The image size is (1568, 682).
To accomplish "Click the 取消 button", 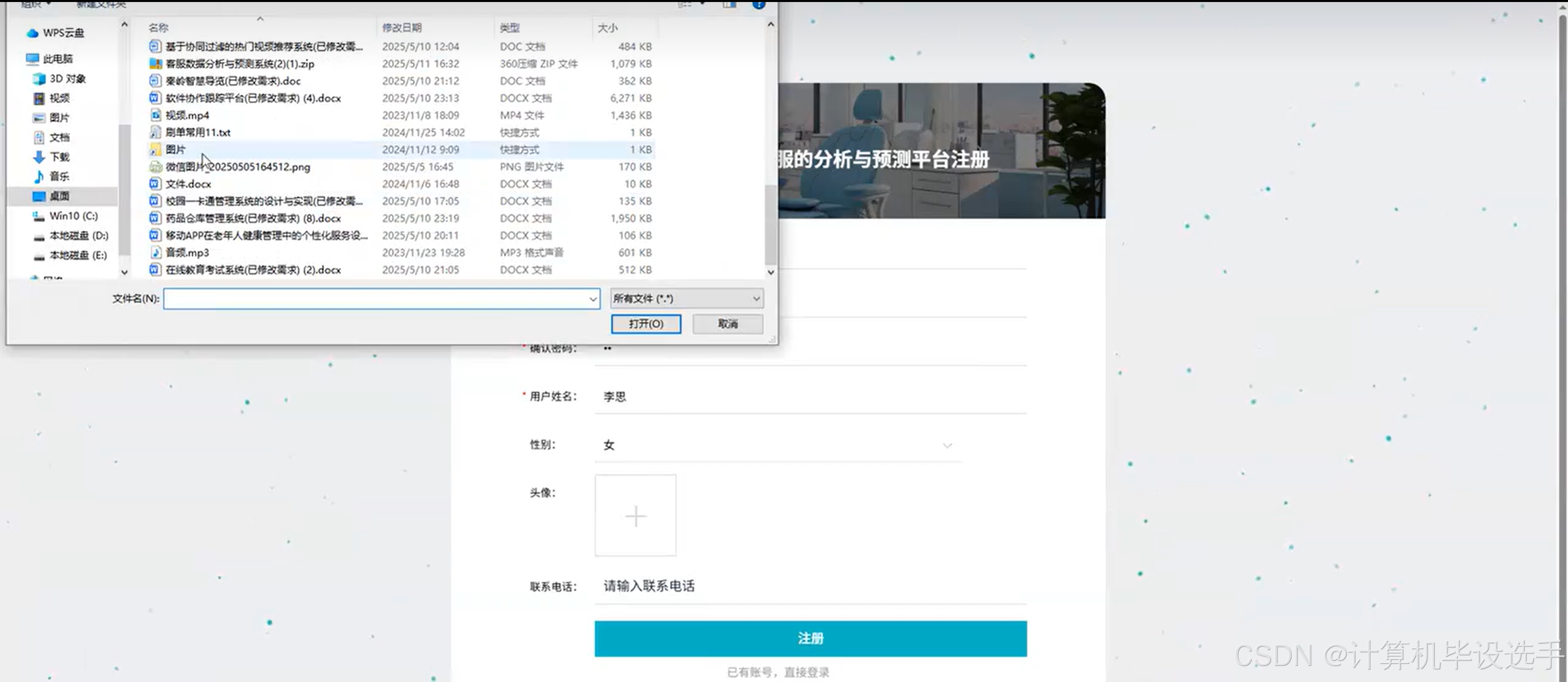I will (x=728, y=324).
